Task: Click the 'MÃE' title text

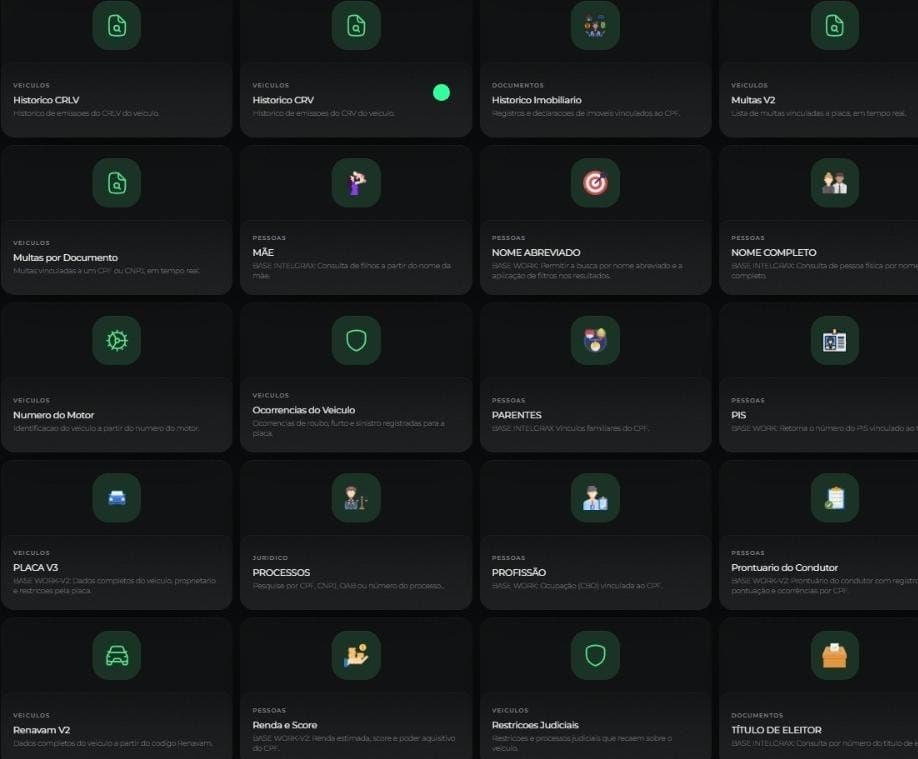Action: tap(263, 252)
